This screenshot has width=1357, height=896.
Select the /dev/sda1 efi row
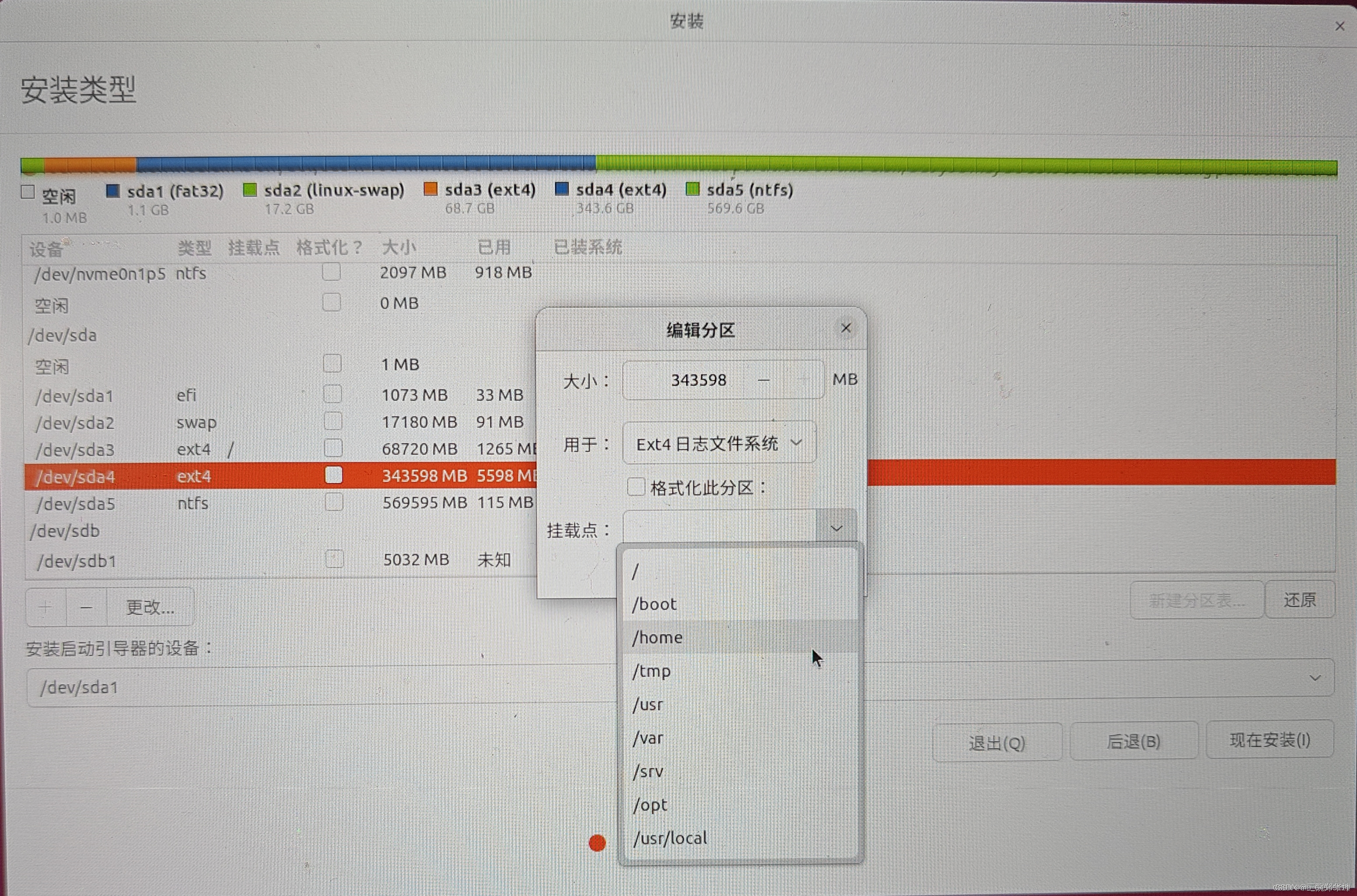280,395
